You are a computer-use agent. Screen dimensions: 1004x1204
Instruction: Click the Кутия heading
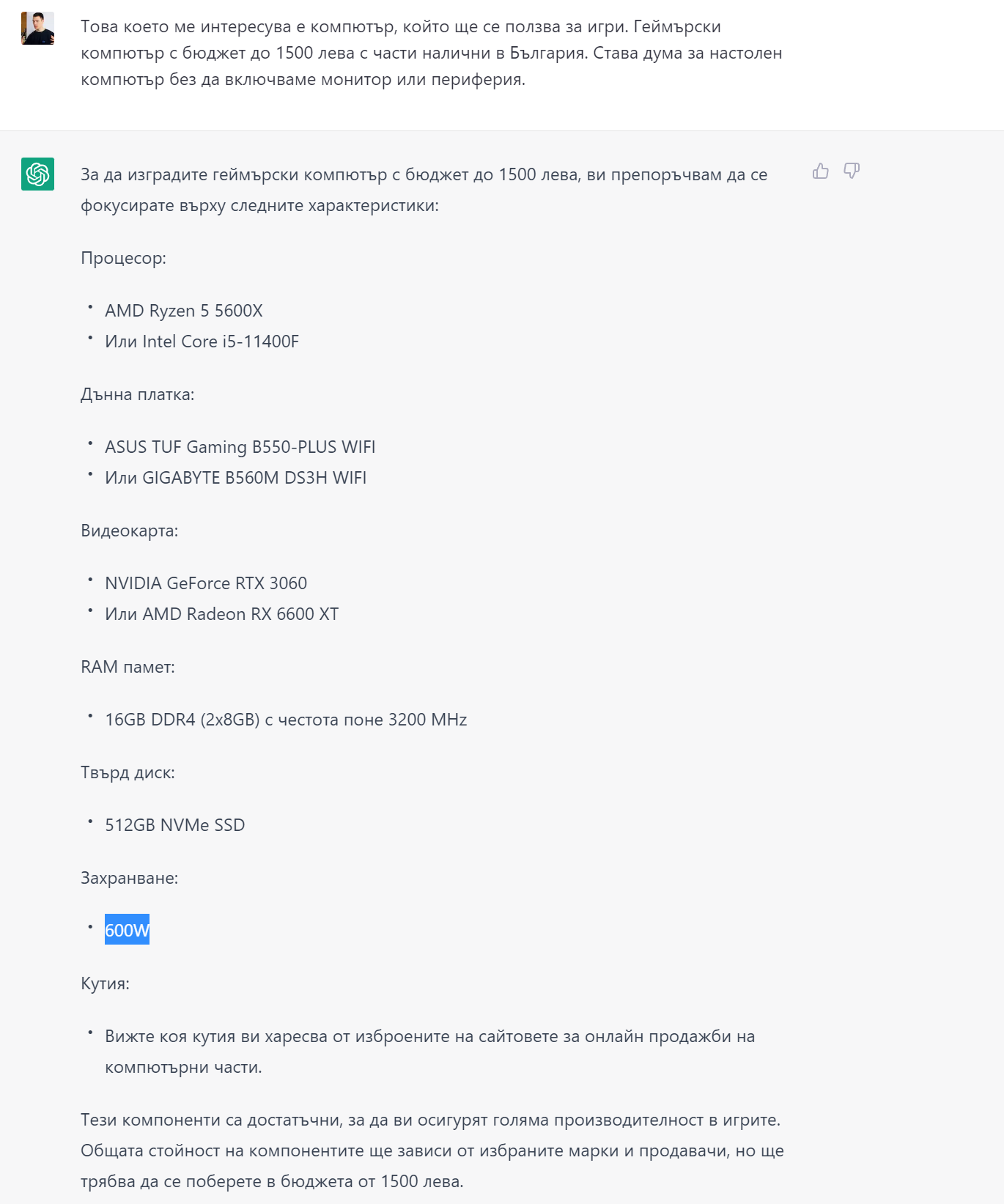[x=105, y=983]
